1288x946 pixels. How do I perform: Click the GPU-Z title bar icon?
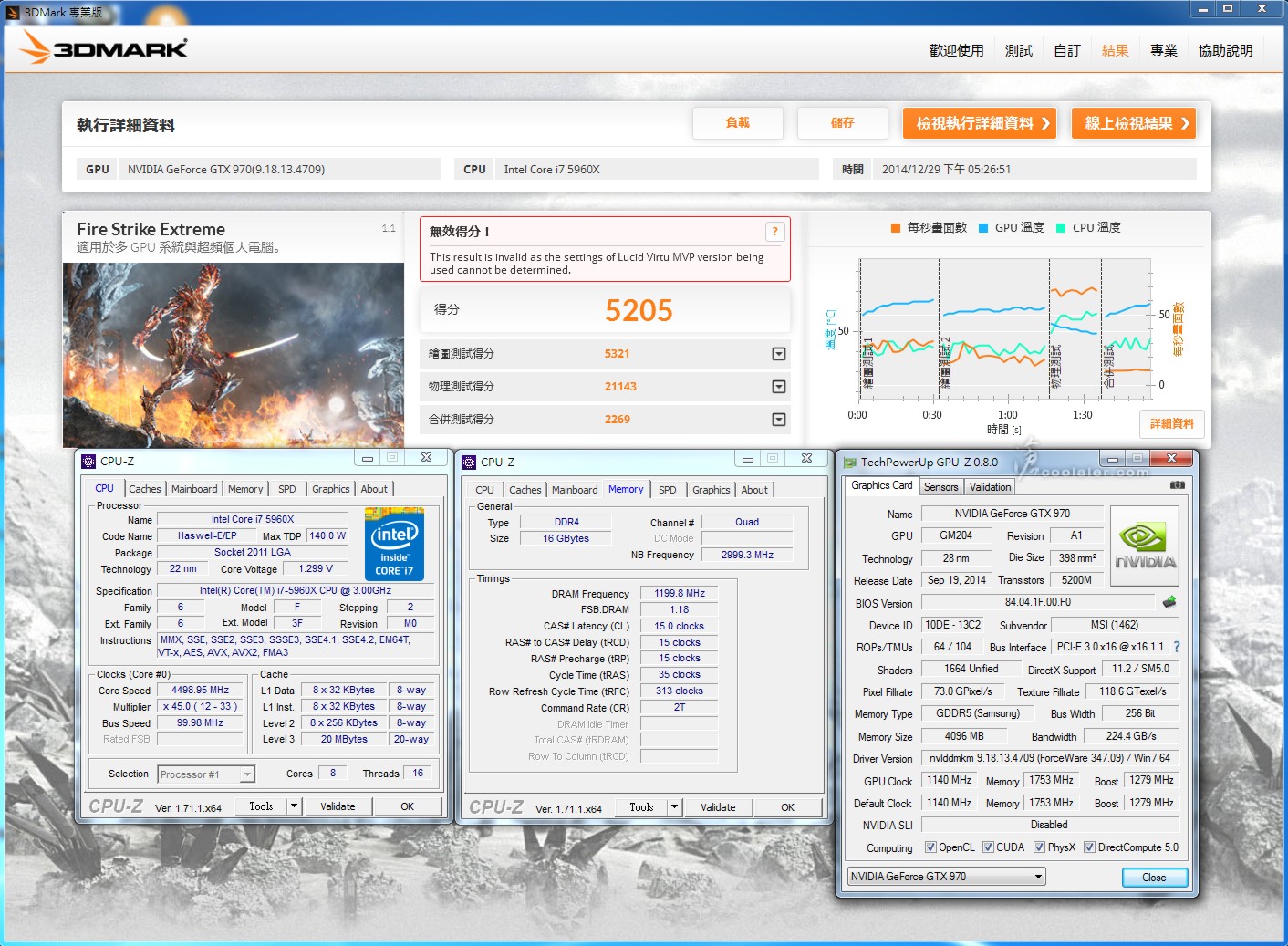point(850,463)
